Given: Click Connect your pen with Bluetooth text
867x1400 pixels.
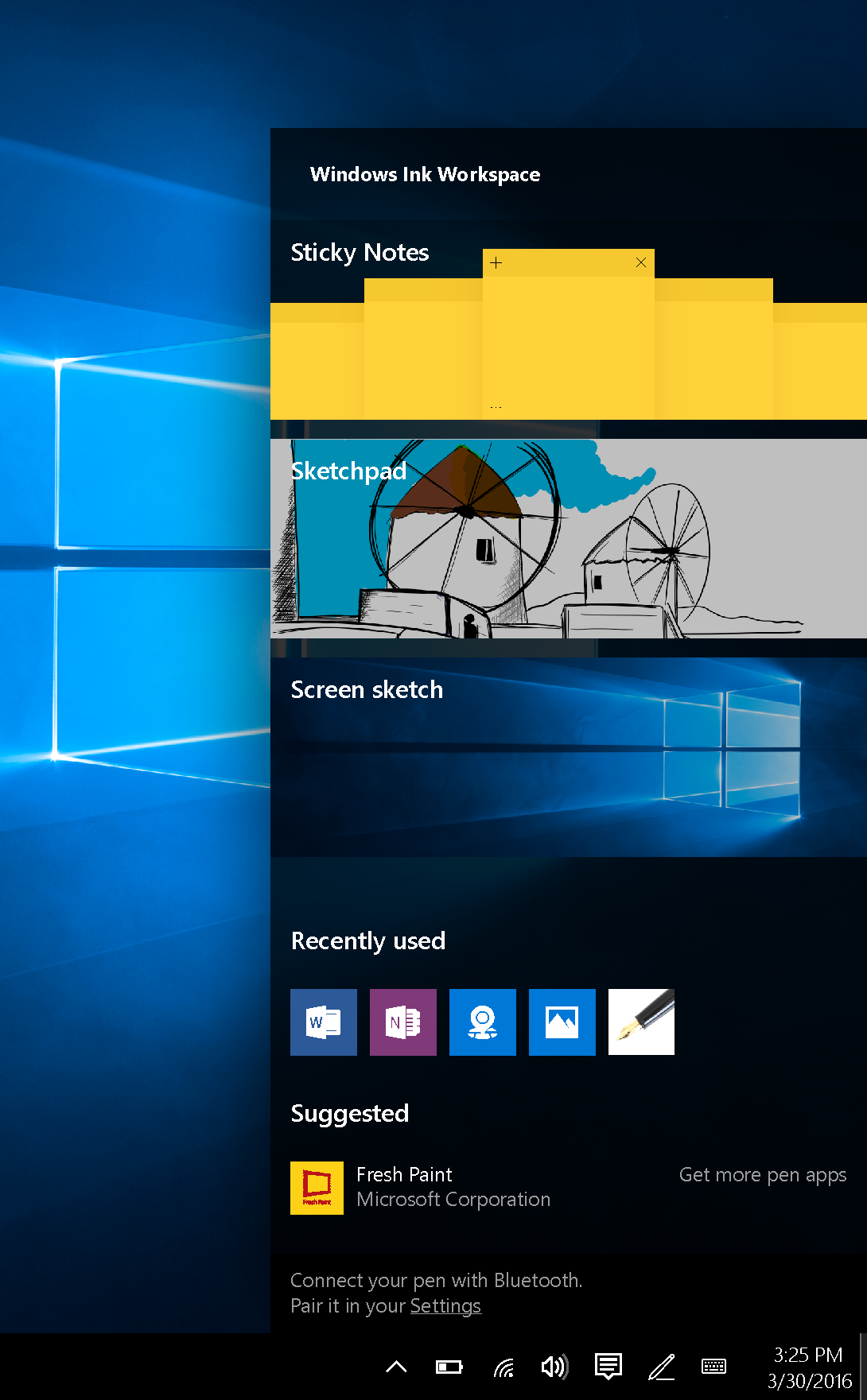Looking at the screenshot, I should click(437, 1280).
